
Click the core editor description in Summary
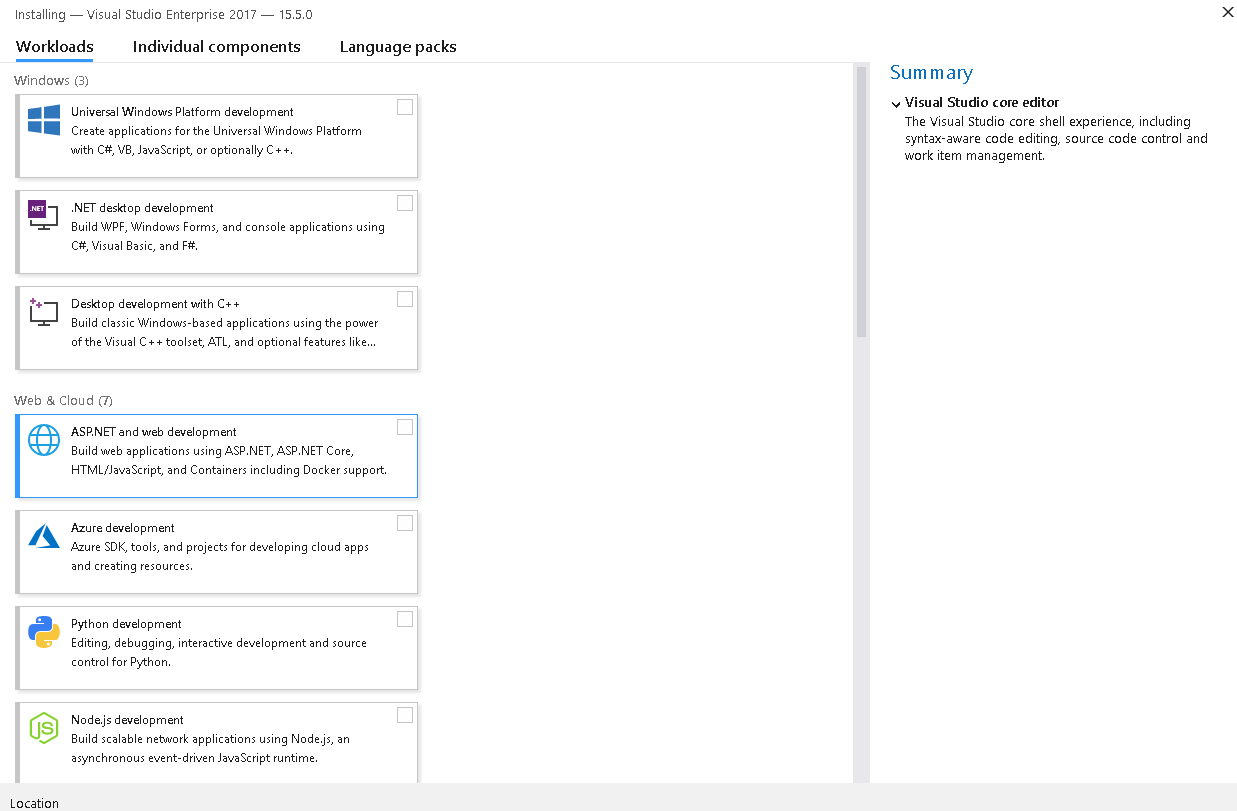coord(1056,139)
